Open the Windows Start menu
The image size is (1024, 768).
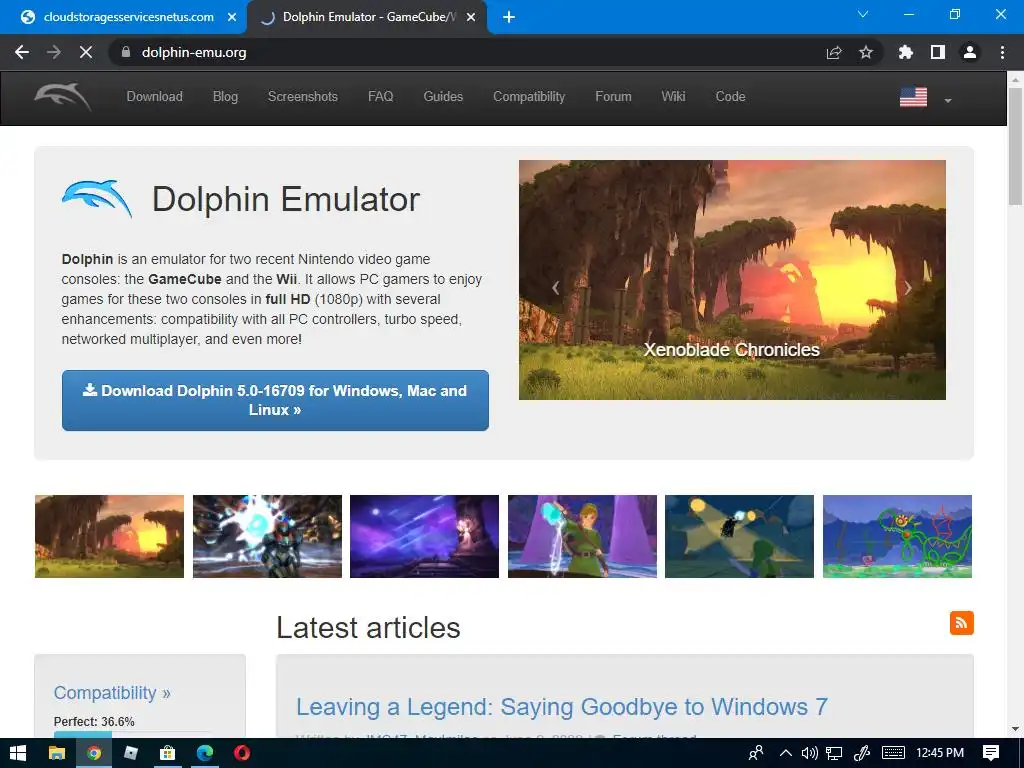pyautogui.click(x=18, y=753)
